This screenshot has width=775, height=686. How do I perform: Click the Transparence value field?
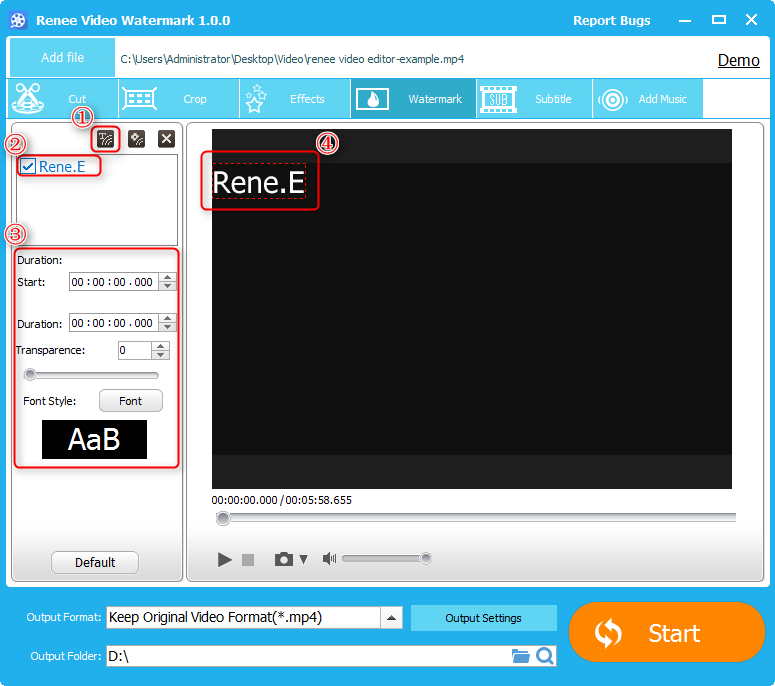point(134,350)
